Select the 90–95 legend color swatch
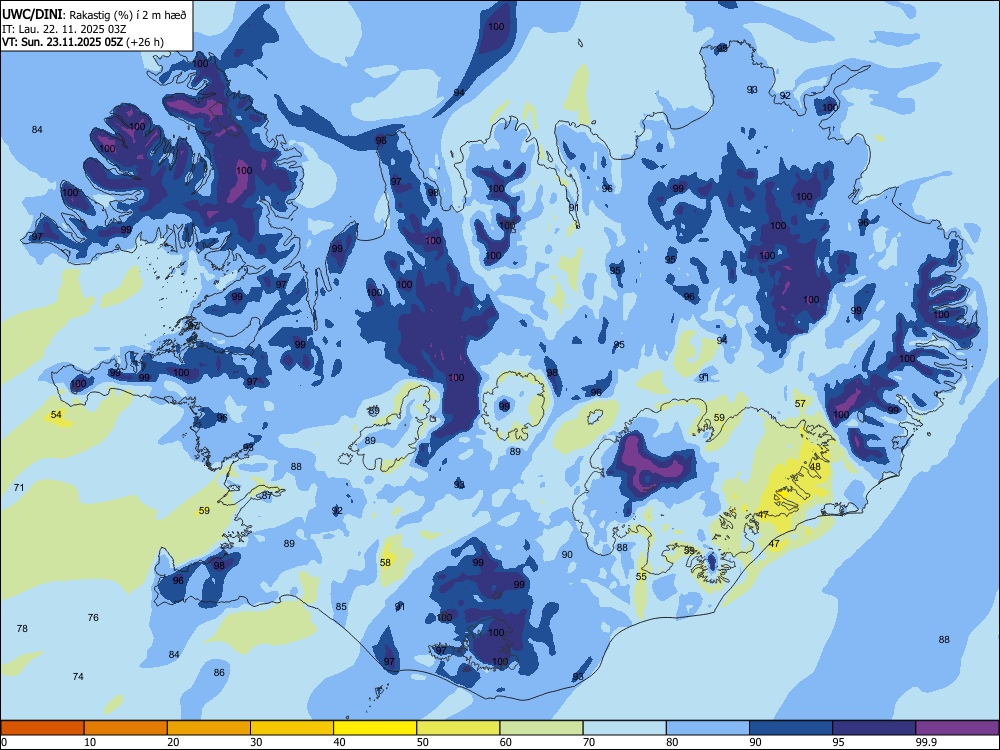 coord(791,728)
